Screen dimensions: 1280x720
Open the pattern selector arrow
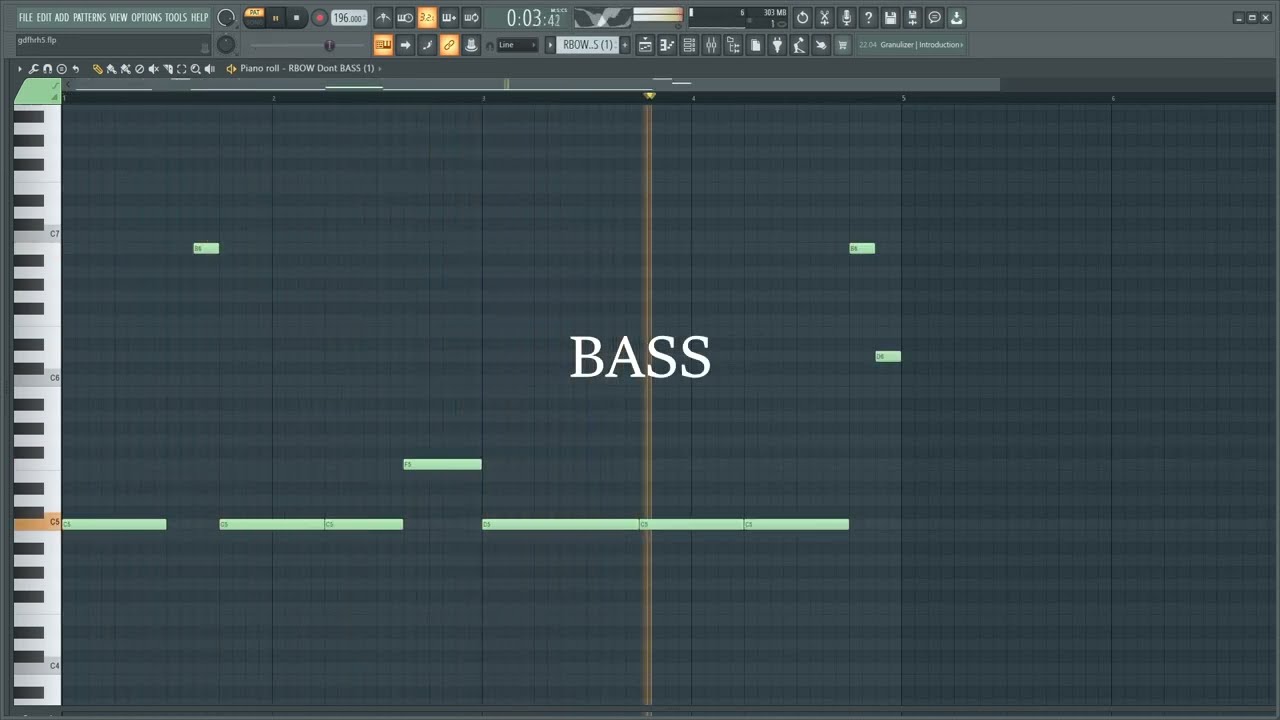550,45
